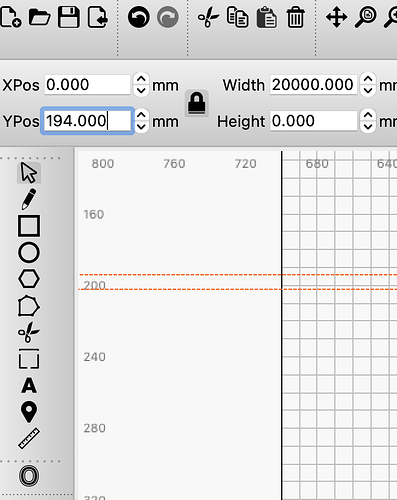
Task: Pick the Measure ruler tool
Action: pyautogui.click(x=29, y=438)
